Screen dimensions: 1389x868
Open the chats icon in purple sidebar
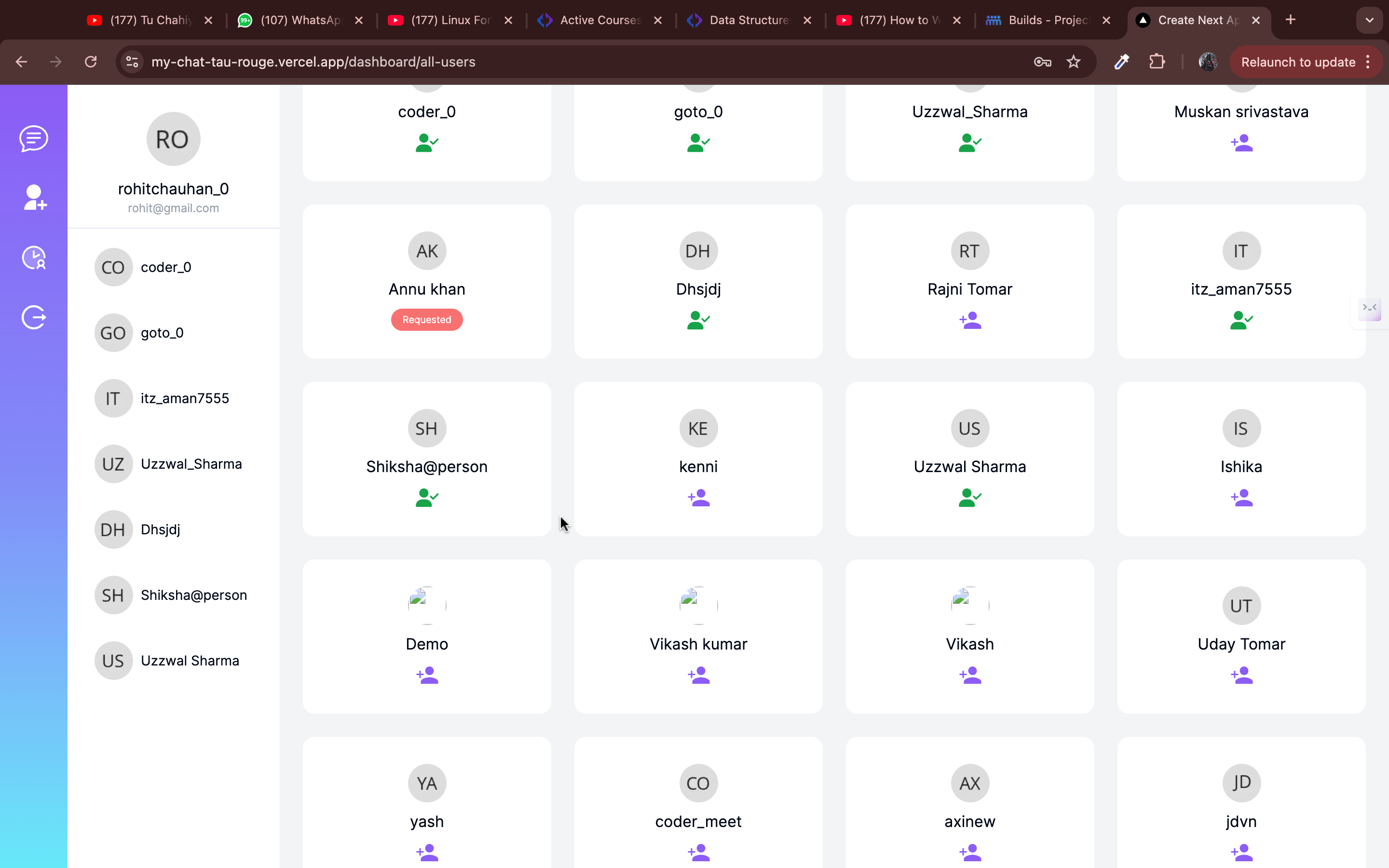pyautogui.click(x=34, y=138)
